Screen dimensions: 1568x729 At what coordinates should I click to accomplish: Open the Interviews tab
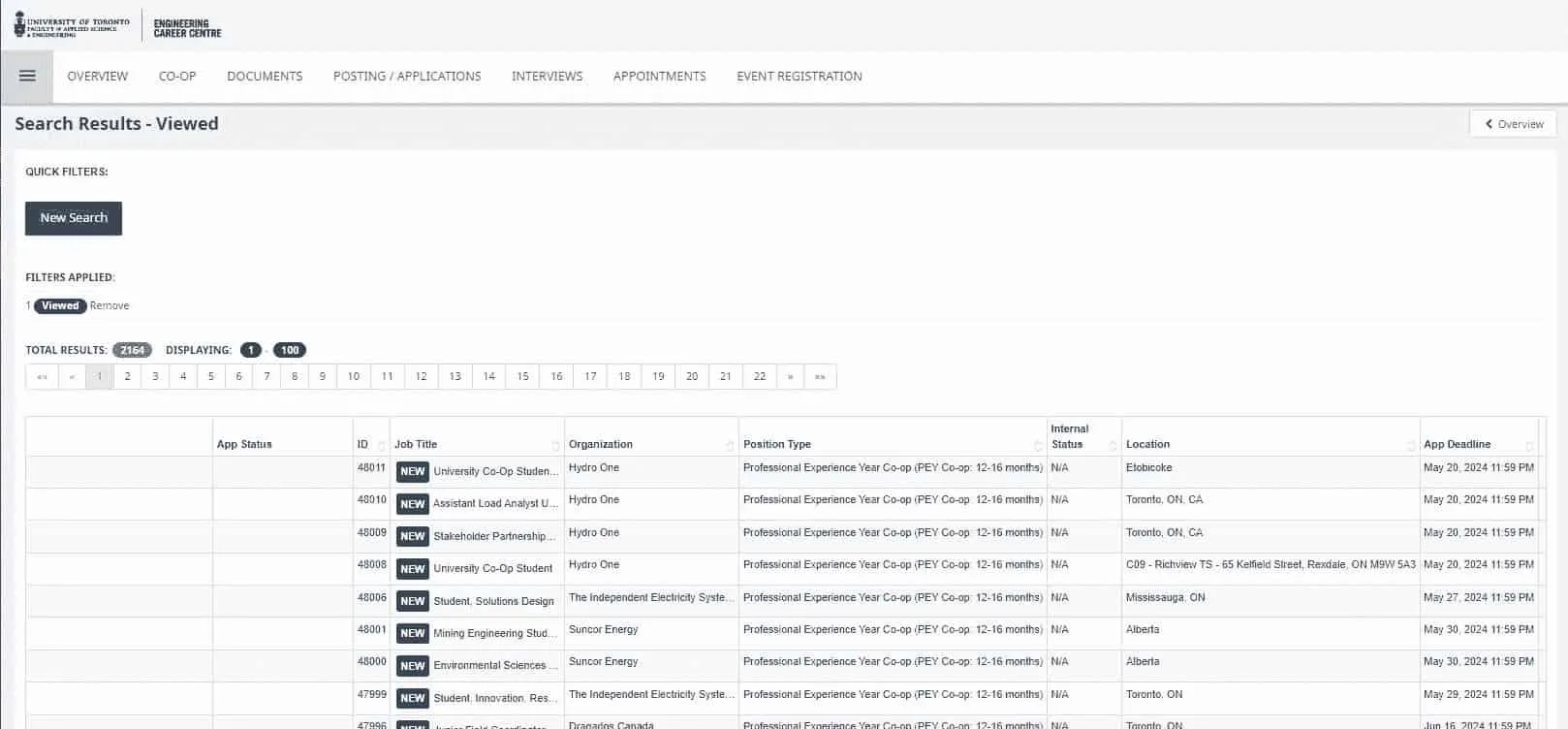547,76
